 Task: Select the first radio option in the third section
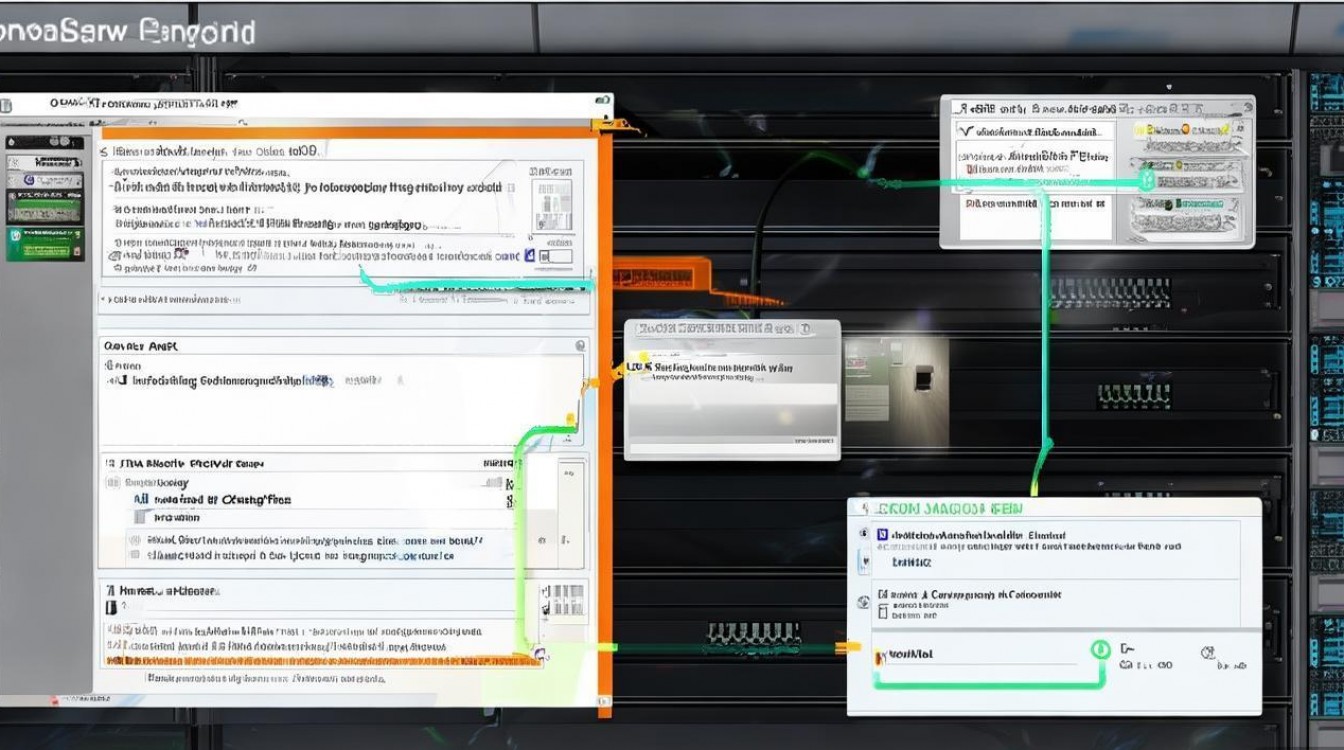pyautogui.click(x=134, y=539)
